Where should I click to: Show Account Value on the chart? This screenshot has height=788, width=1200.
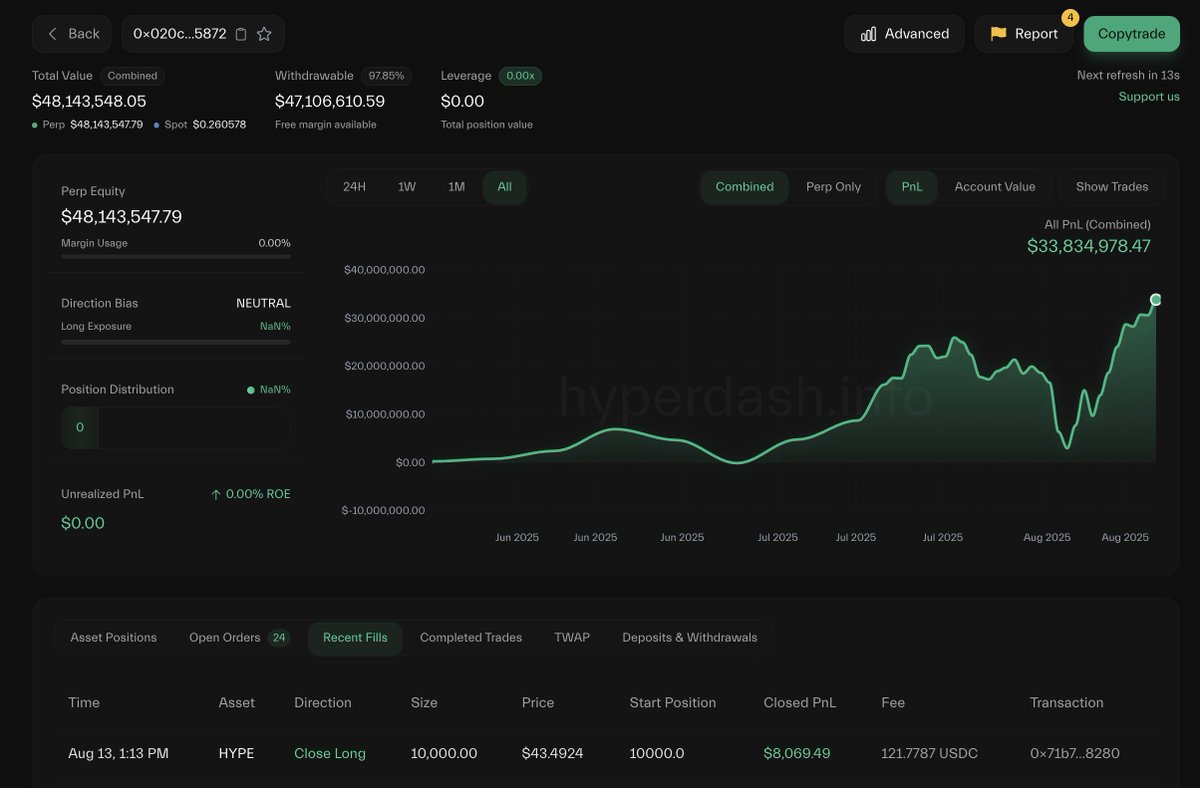click(x=995, y=187)
